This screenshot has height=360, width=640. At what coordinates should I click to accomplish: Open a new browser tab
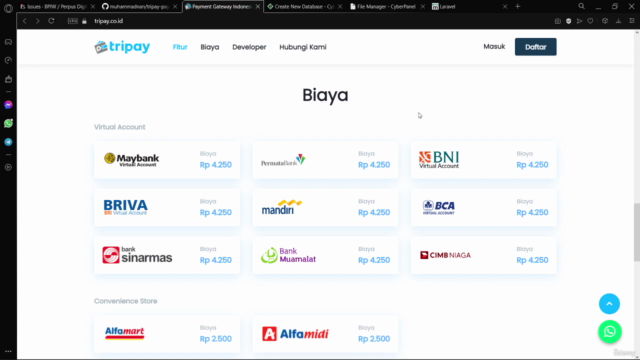[x=518, y=7]
